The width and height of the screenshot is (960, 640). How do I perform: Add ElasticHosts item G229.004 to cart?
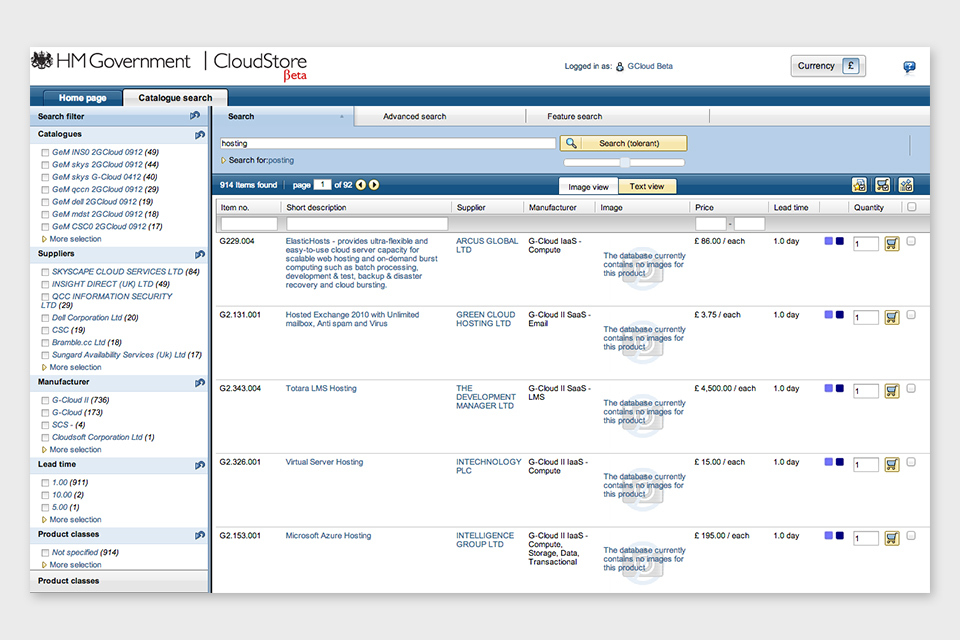[892, 243]
